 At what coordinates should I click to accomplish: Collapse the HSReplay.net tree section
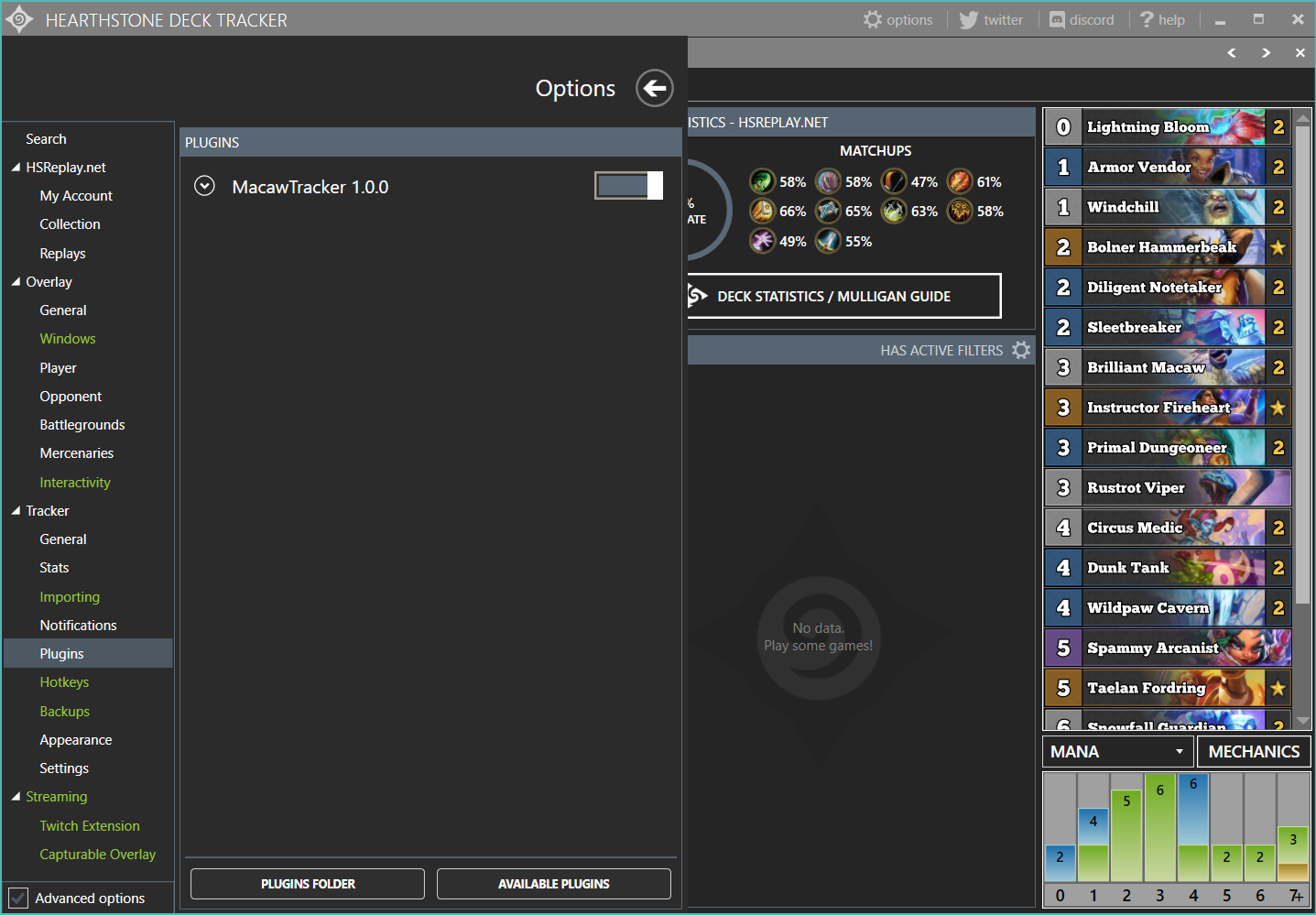click(x=16, y=168)
